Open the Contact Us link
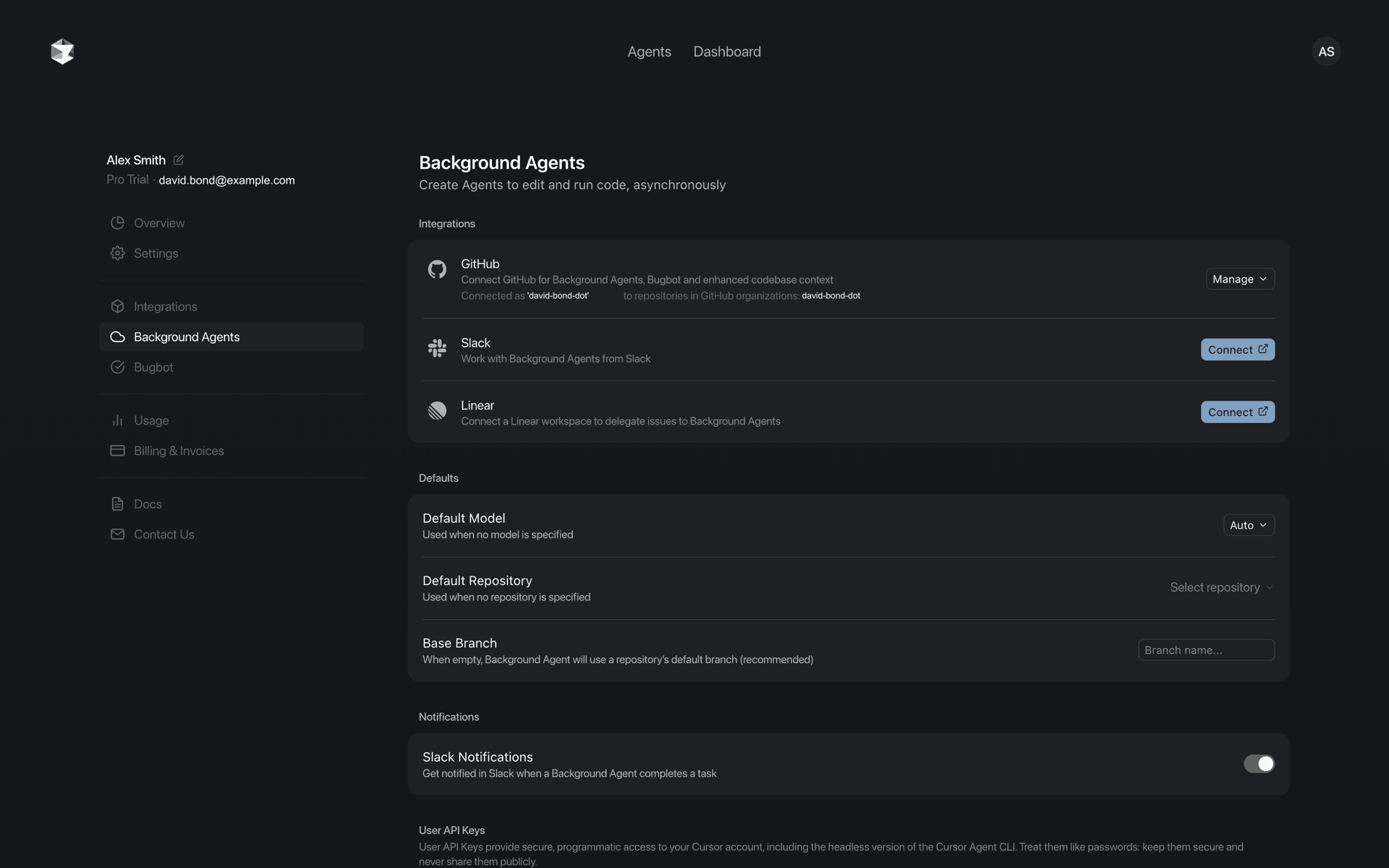The height and width of the screenshot is (868, 1389). coord(231,535)
